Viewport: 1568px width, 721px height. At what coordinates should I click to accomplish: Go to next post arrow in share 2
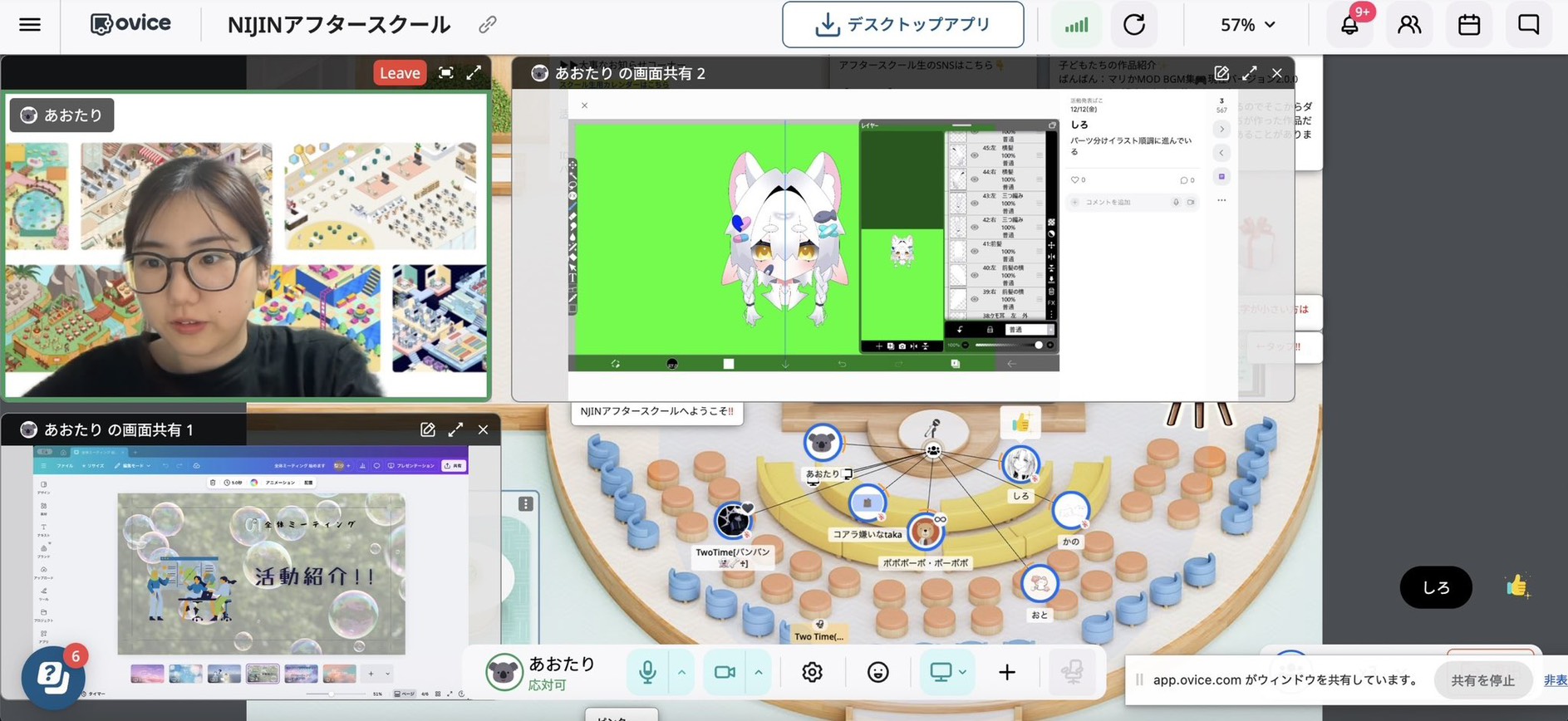[x=1221, y=129]
